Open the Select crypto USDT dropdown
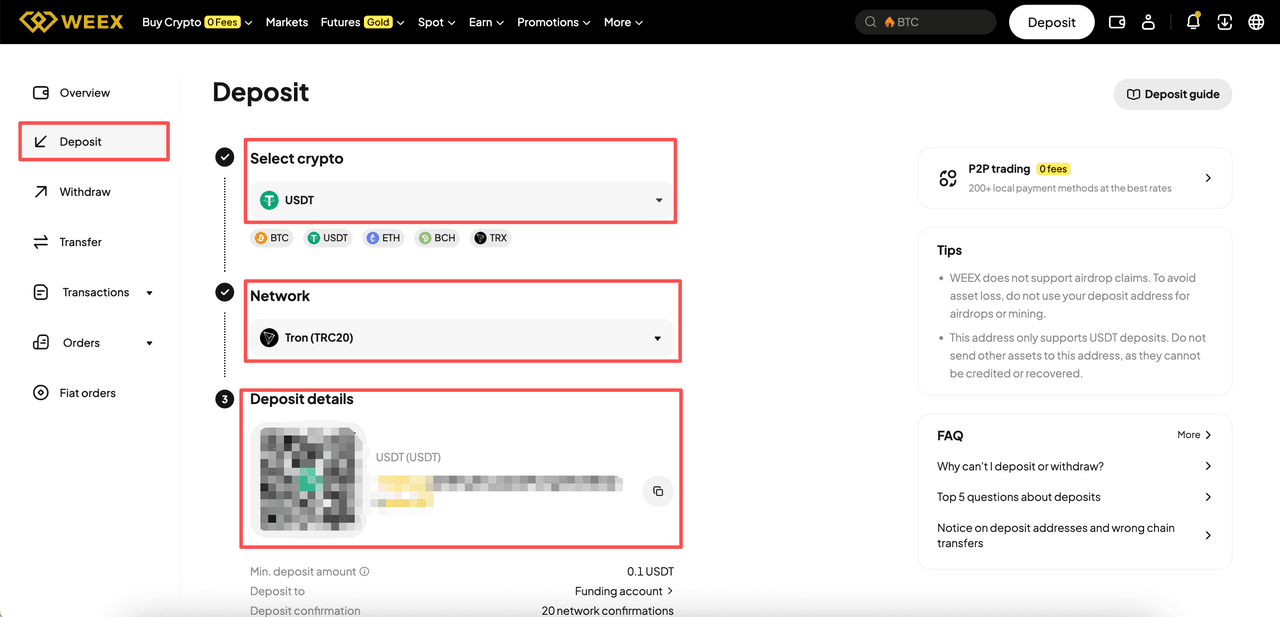The height and width of the screenshot is (617, 1280). point(461,200)
